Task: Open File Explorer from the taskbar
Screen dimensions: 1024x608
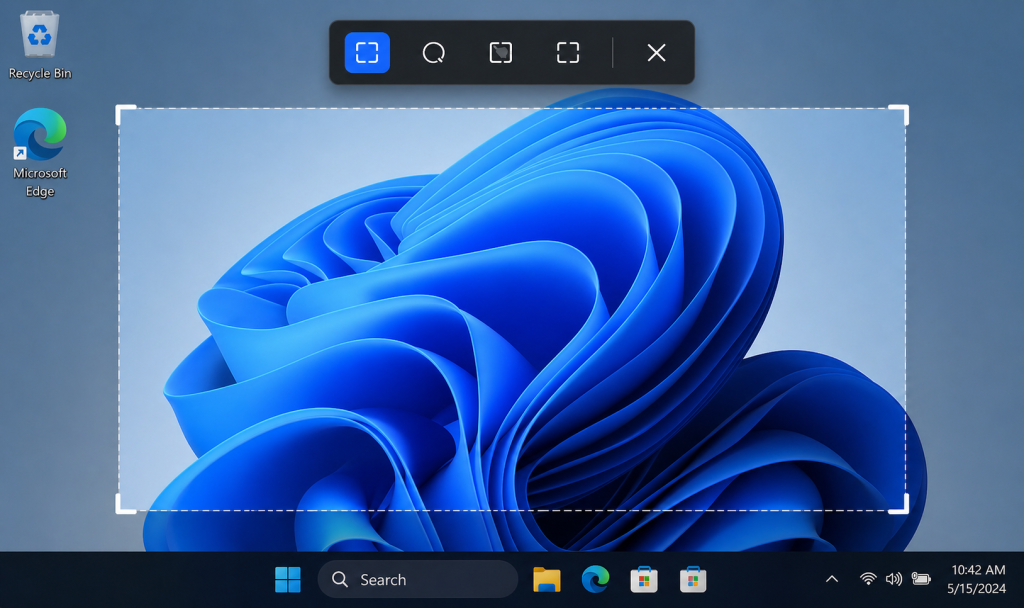Action: click(x=546, y=579)
